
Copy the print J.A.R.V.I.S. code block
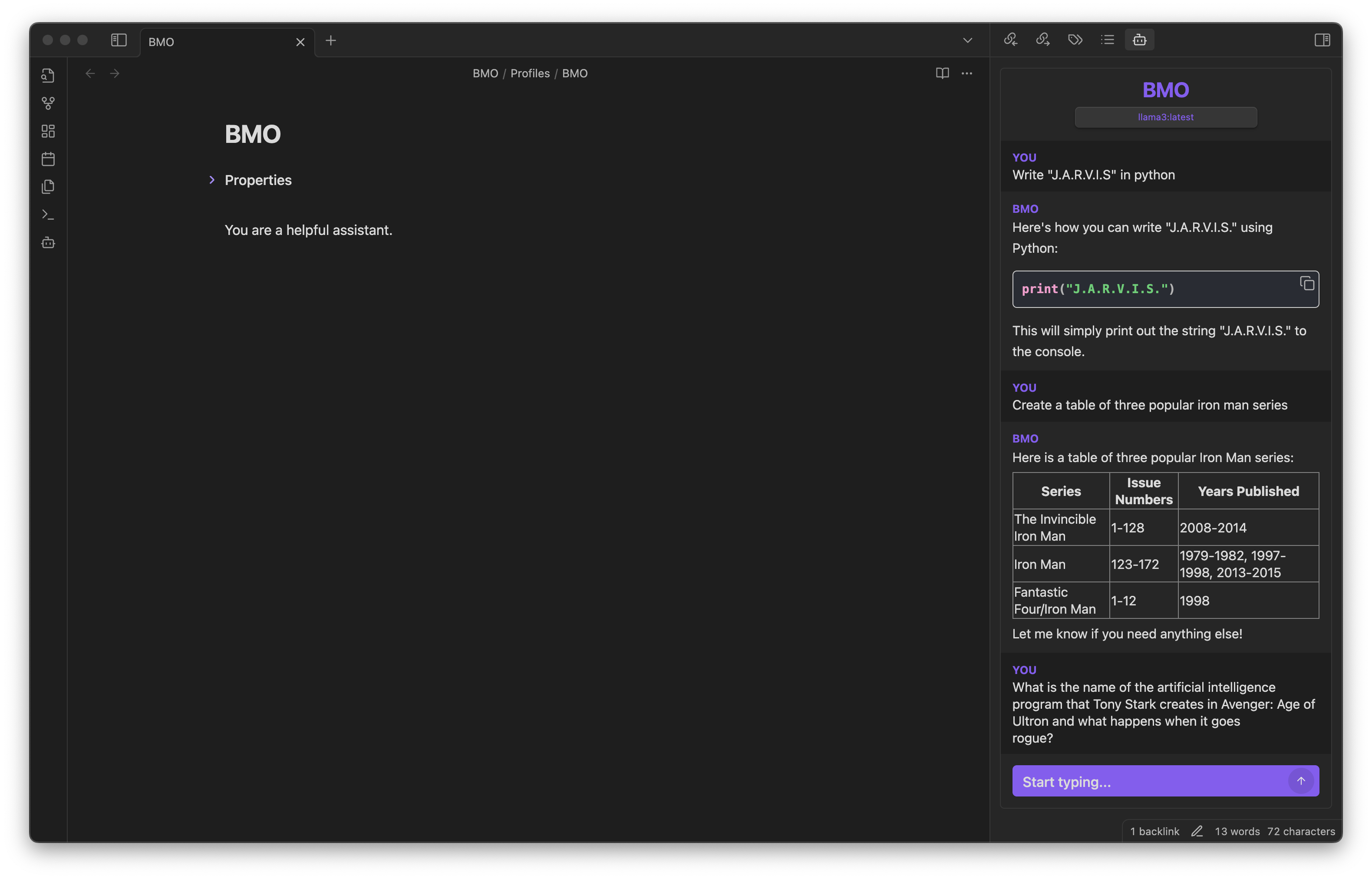point(1306,283)
